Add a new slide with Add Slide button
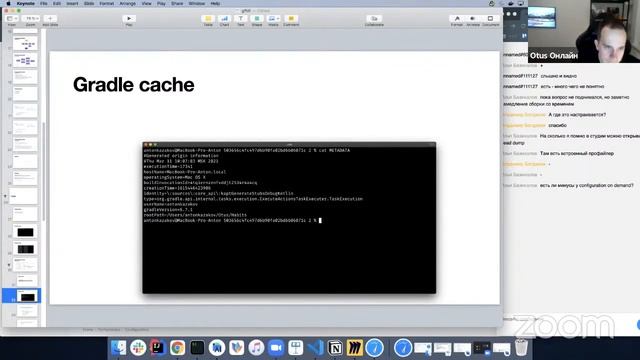 tap(50, 19)
